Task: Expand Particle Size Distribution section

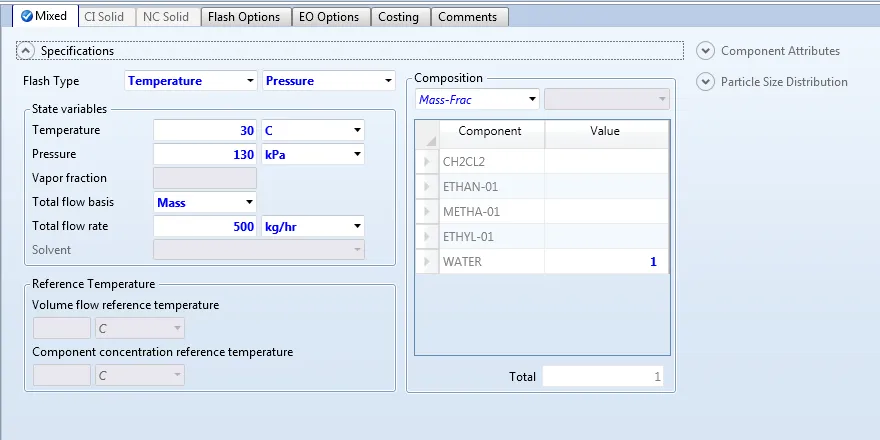Action: point(706,82)
